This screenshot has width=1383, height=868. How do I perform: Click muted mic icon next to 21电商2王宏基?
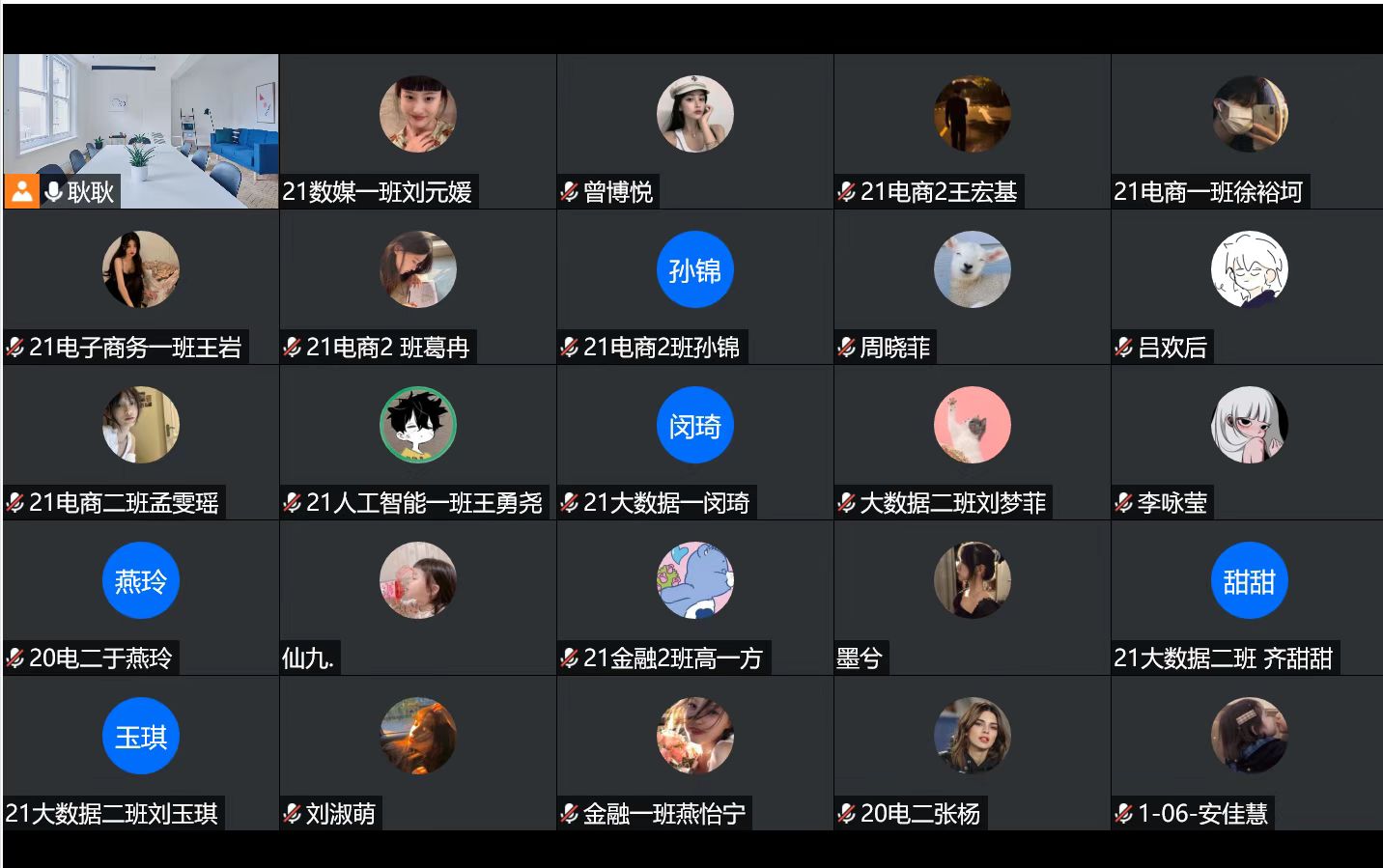pyautogui.click(x=847, y=192)
